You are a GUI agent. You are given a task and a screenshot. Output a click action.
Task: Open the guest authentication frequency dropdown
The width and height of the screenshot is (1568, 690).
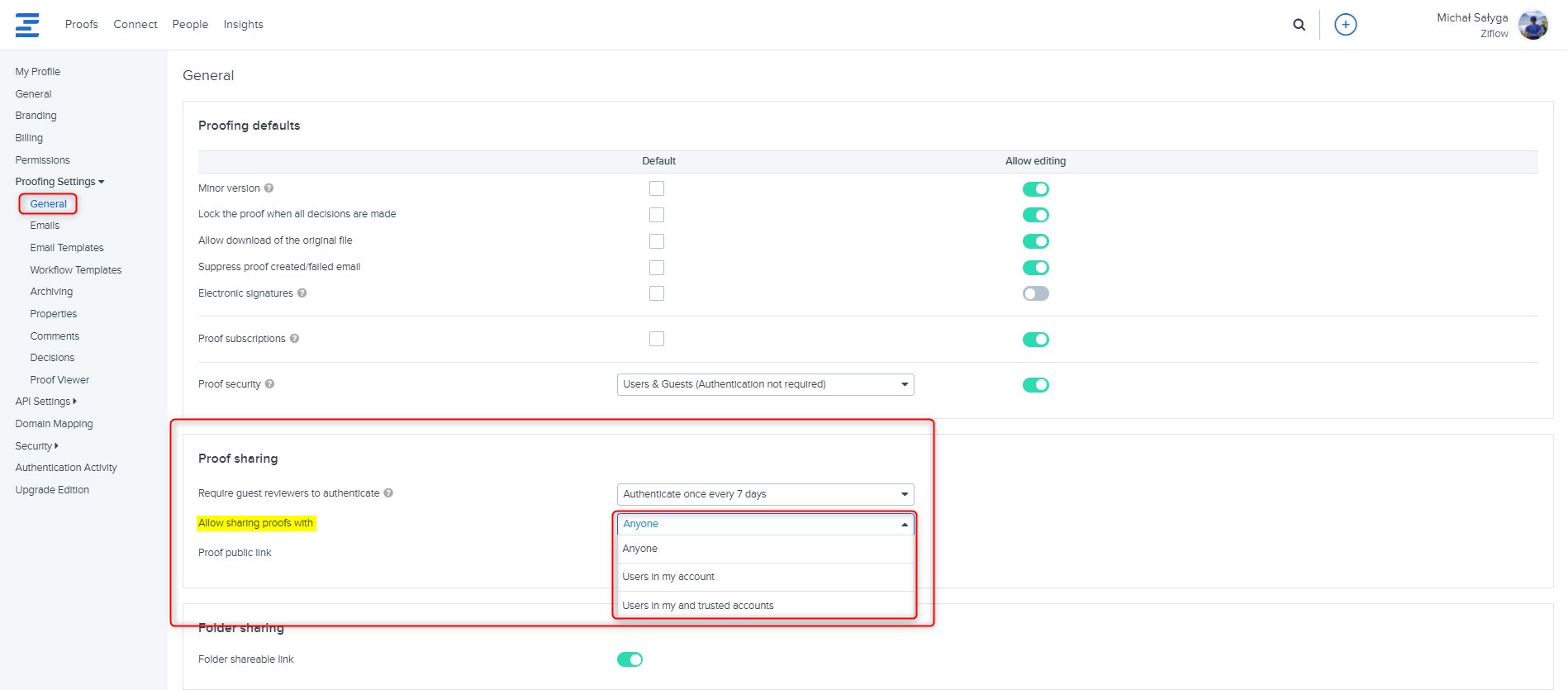[765, 494]
